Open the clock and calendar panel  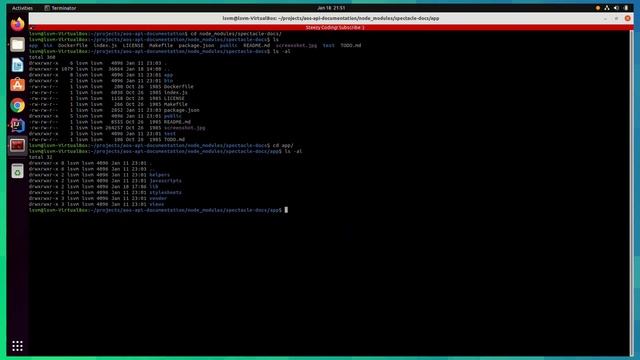coord(331,8)
